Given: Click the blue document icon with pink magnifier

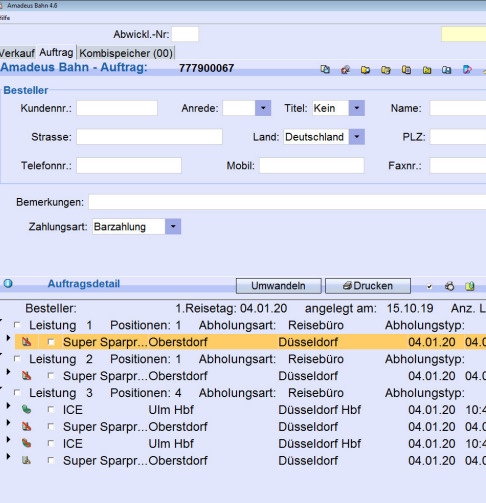Looking at the screenshot, I should coord(467,70).
